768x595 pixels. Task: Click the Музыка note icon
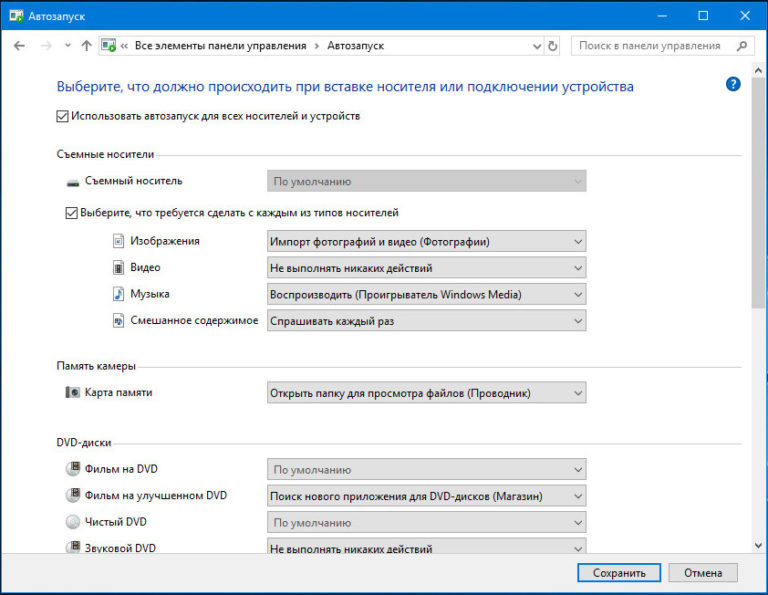118,294
